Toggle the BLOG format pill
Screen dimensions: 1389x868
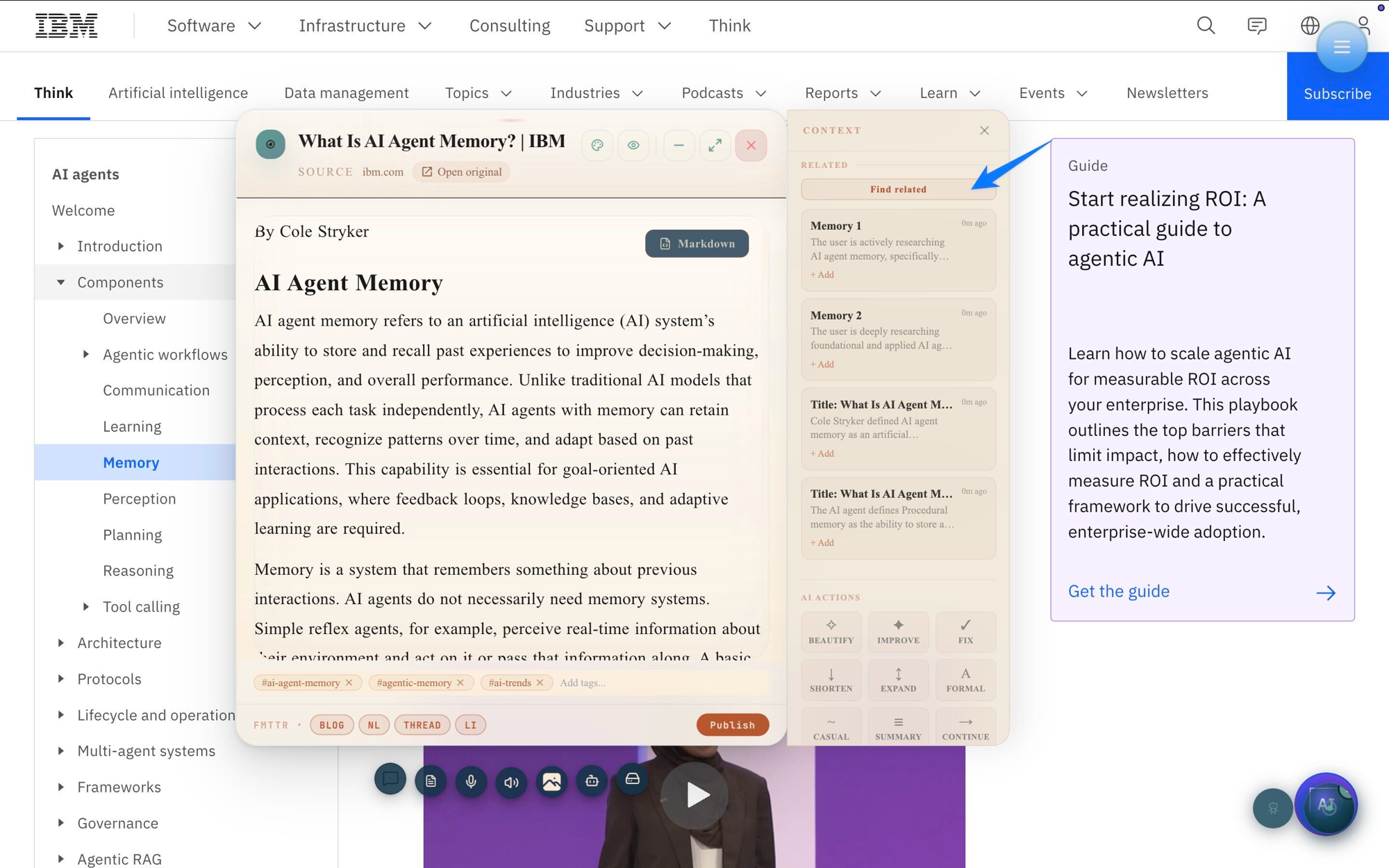(332, 725)
